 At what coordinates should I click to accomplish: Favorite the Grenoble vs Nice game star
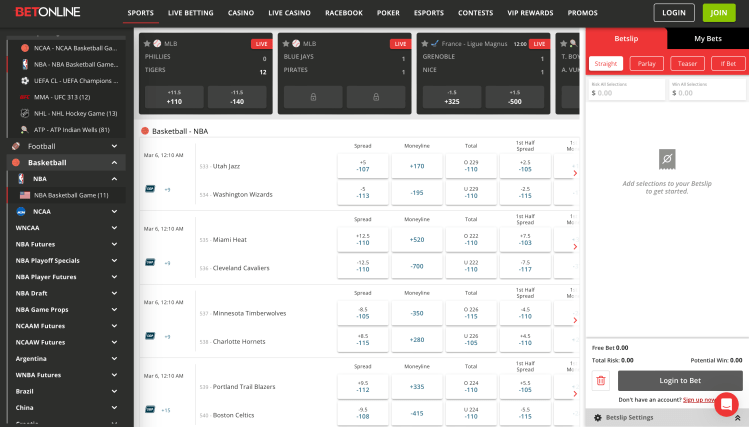(423, 44)
